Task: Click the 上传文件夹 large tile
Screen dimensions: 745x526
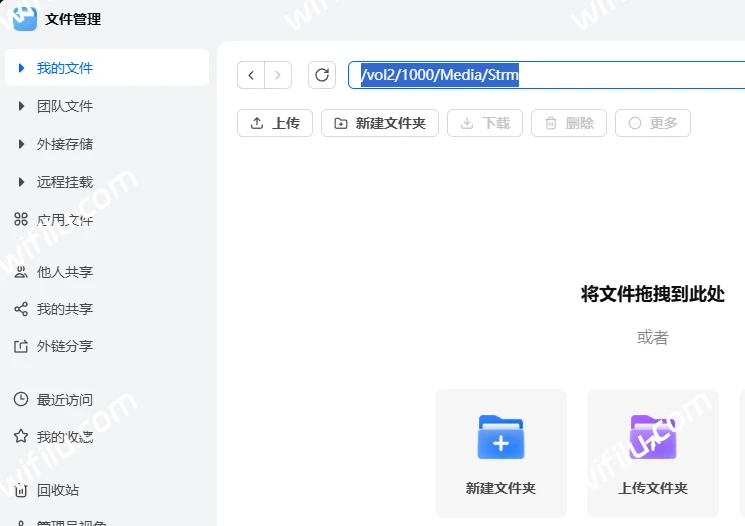Action: pos(652,453)
